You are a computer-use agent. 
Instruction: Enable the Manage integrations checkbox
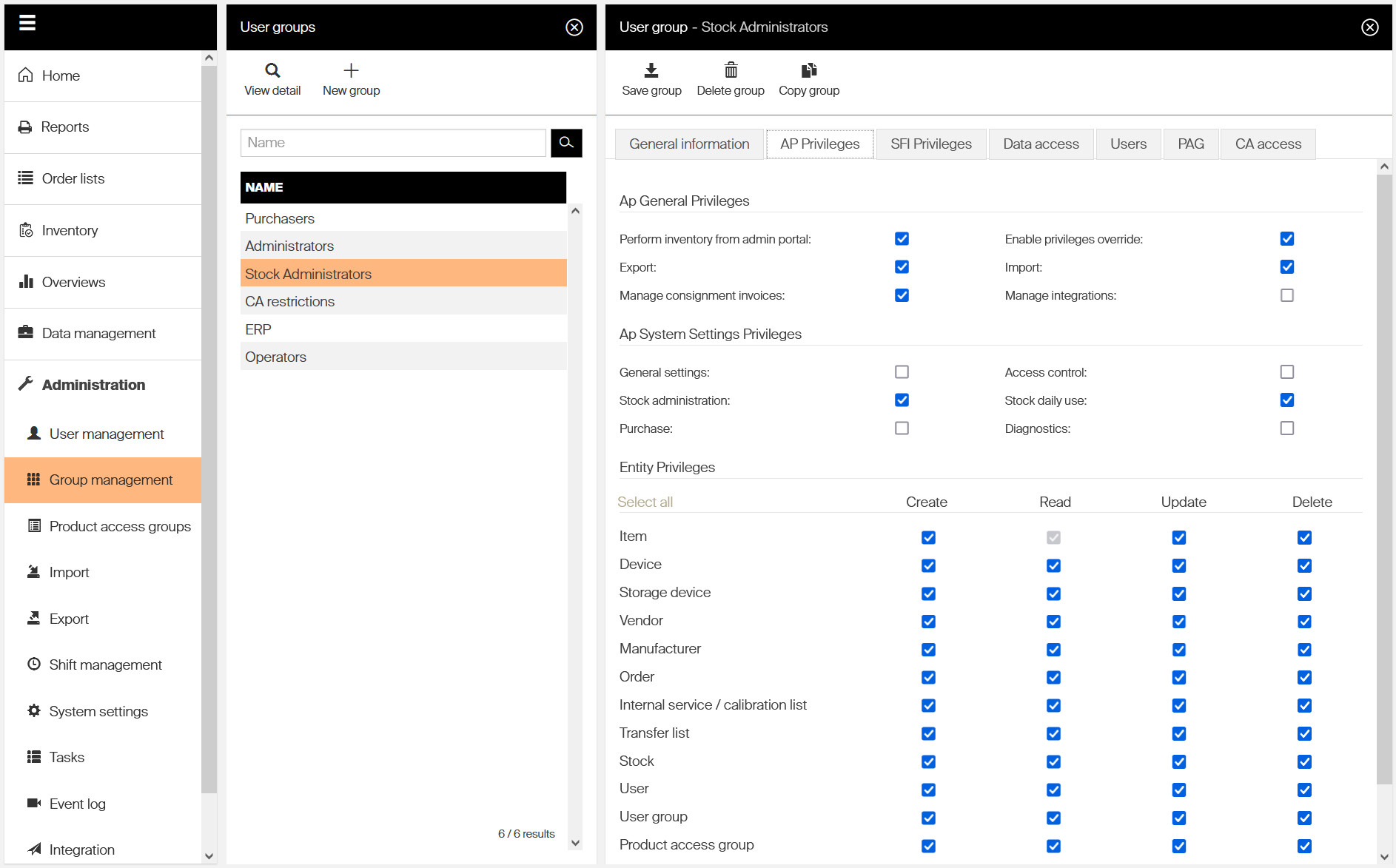pos(1287,295)
